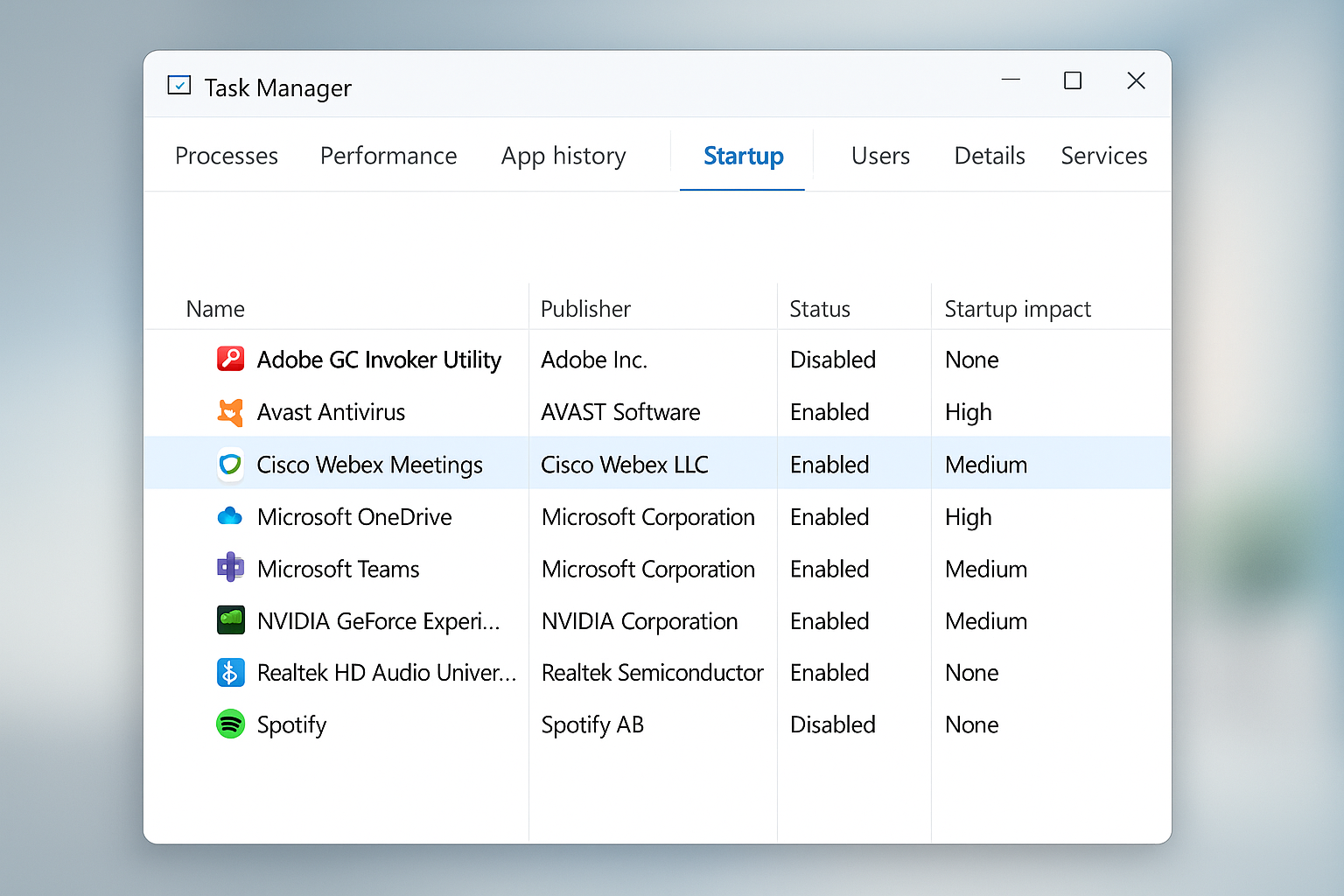Select Avast Antivirus Enabled status cell
Screen dimensions: 1344x896
[x=829, y=412]
